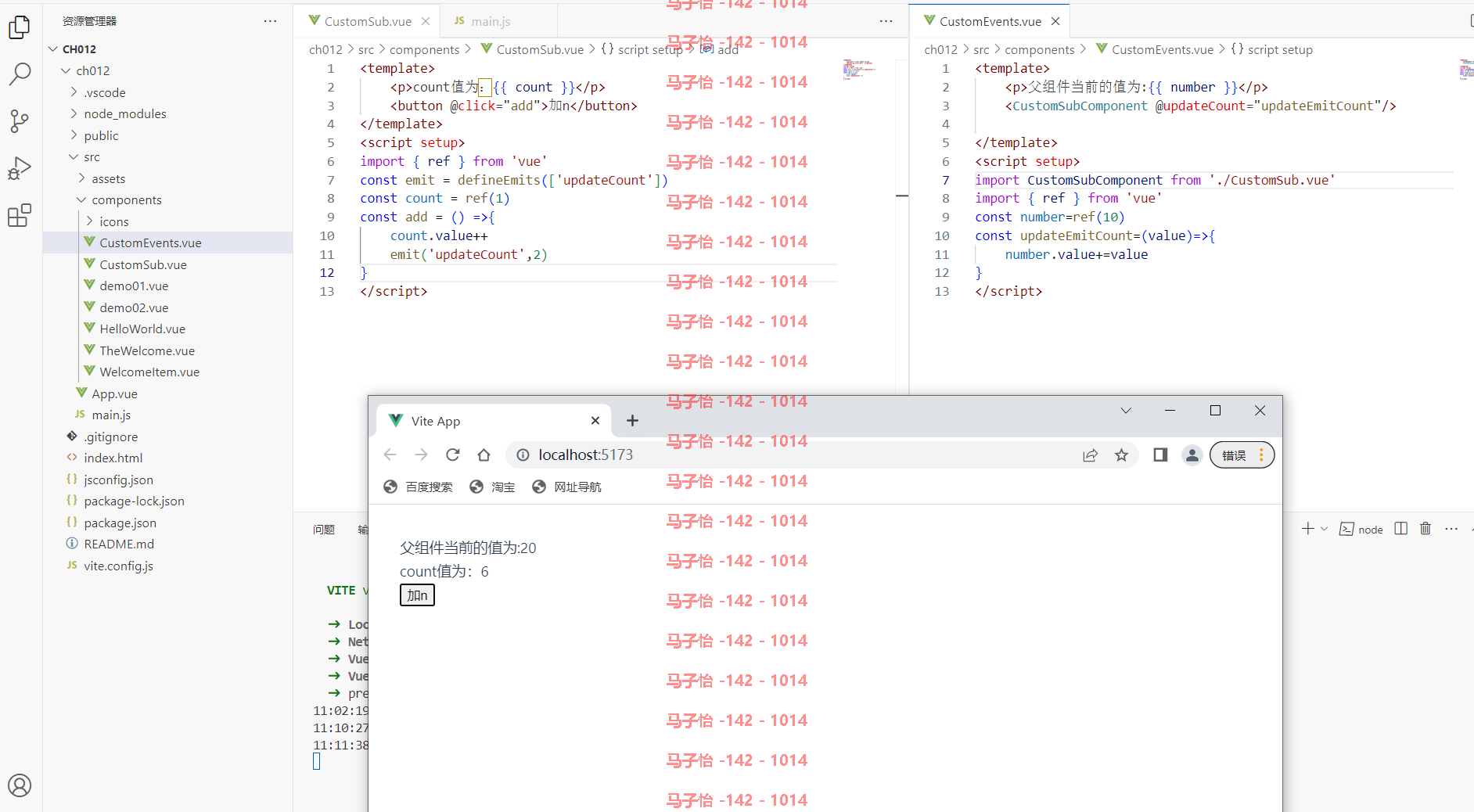This screenshot has width=1474, height=812.
Task: Open the 问题 panel tab
Action: coord(324,530)
